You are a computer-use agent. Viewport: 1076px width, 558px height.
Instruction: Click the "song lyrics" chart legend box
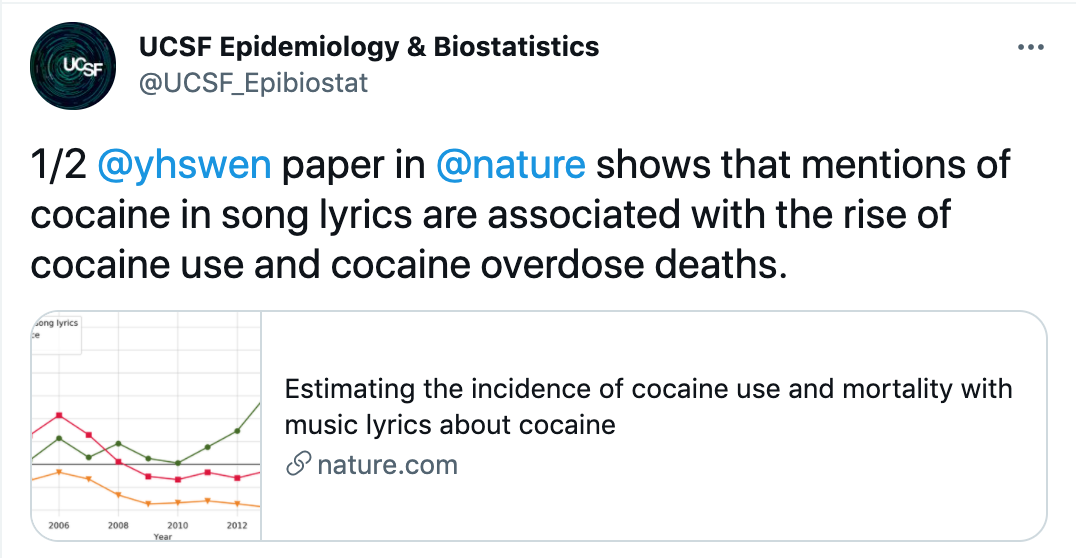(55, 330)
